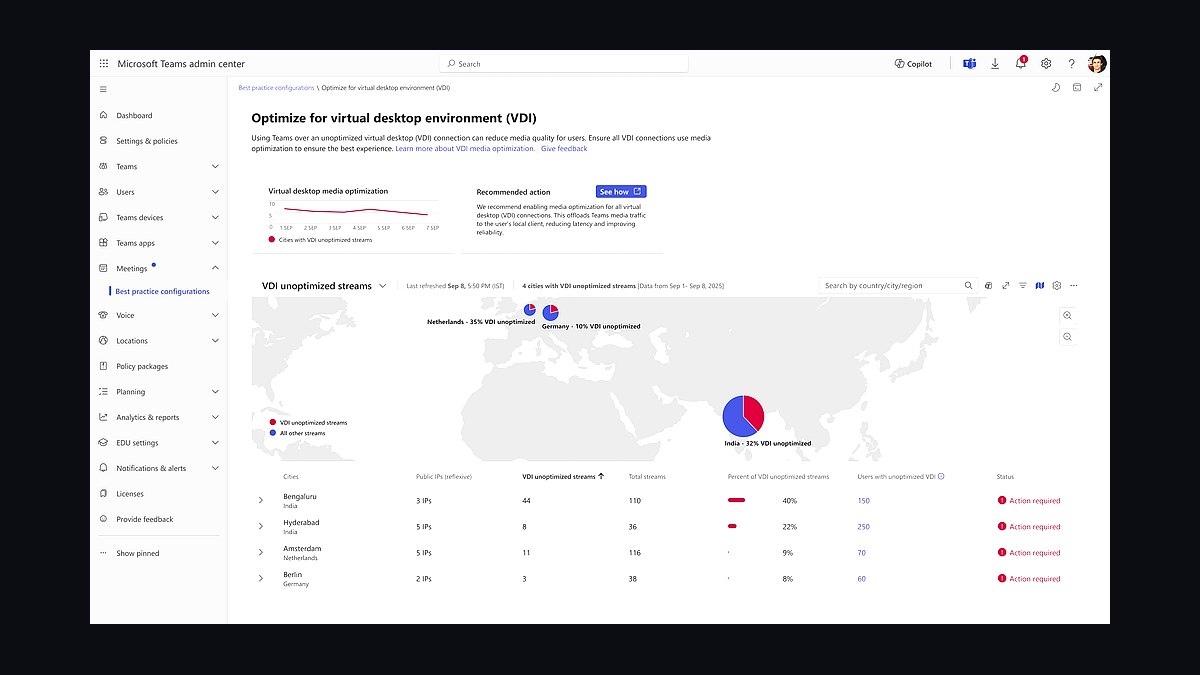Open the user profile avatar

pos(1097,63)
